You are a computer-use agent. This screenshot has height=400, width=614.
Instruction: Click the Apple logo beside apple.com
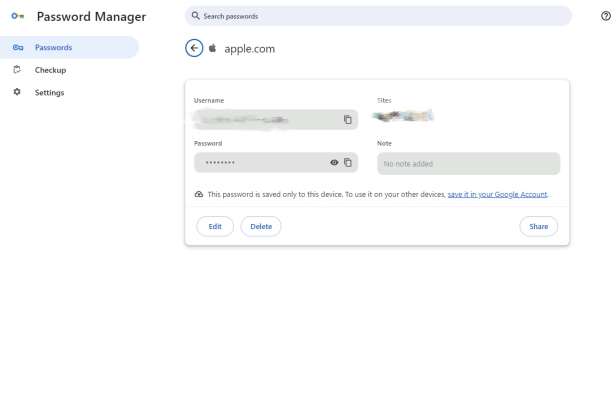pos(212,48)
